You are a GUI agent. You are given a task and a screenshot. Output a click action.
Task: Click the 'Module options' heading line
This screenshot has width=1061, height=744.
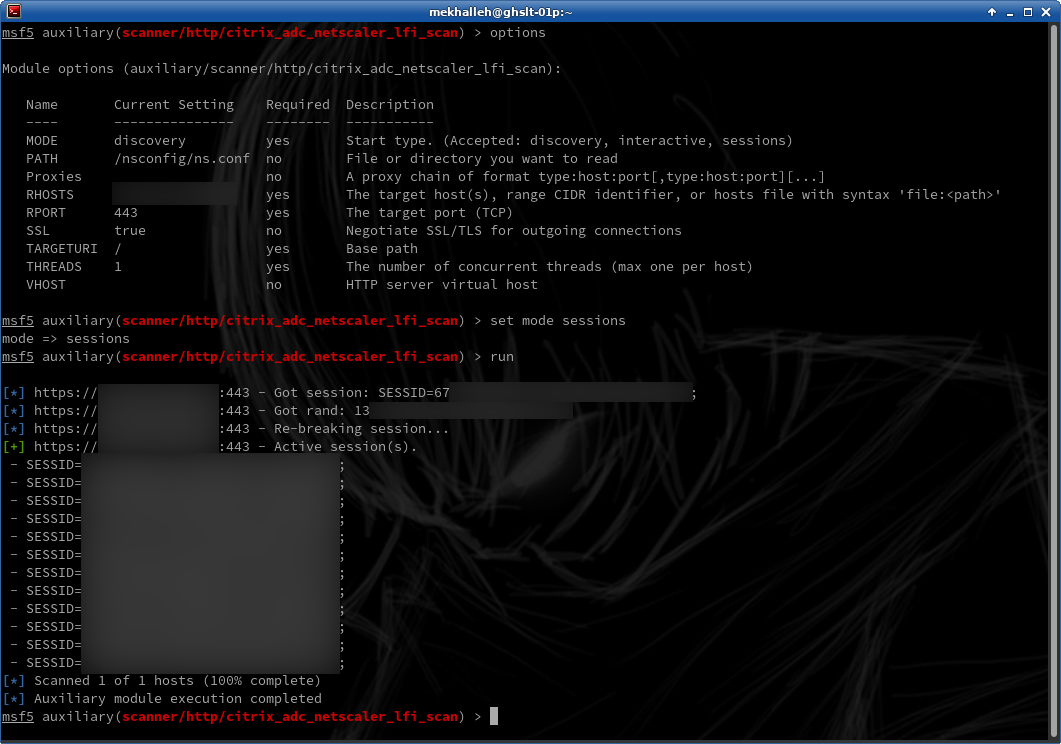(281, 69)
